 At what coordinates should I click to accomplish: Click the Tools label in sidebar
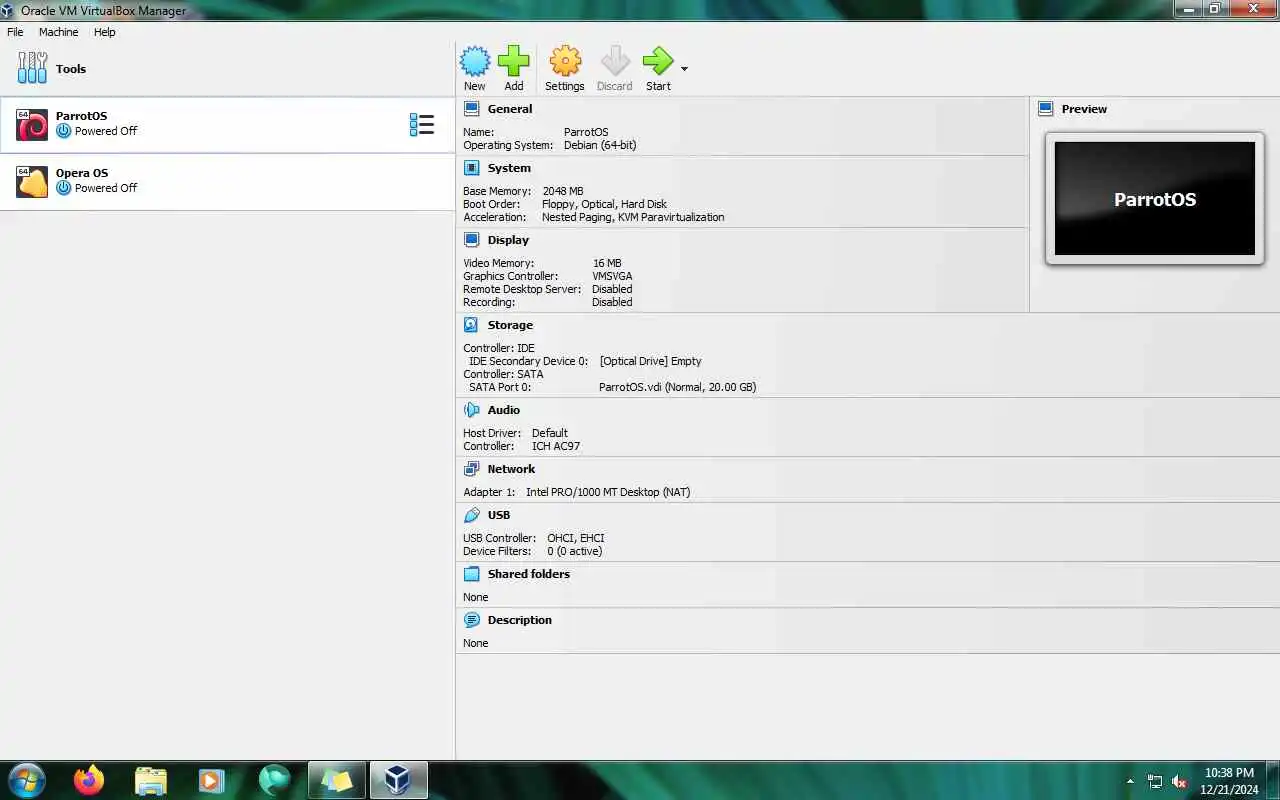click(x=71, y=69)
